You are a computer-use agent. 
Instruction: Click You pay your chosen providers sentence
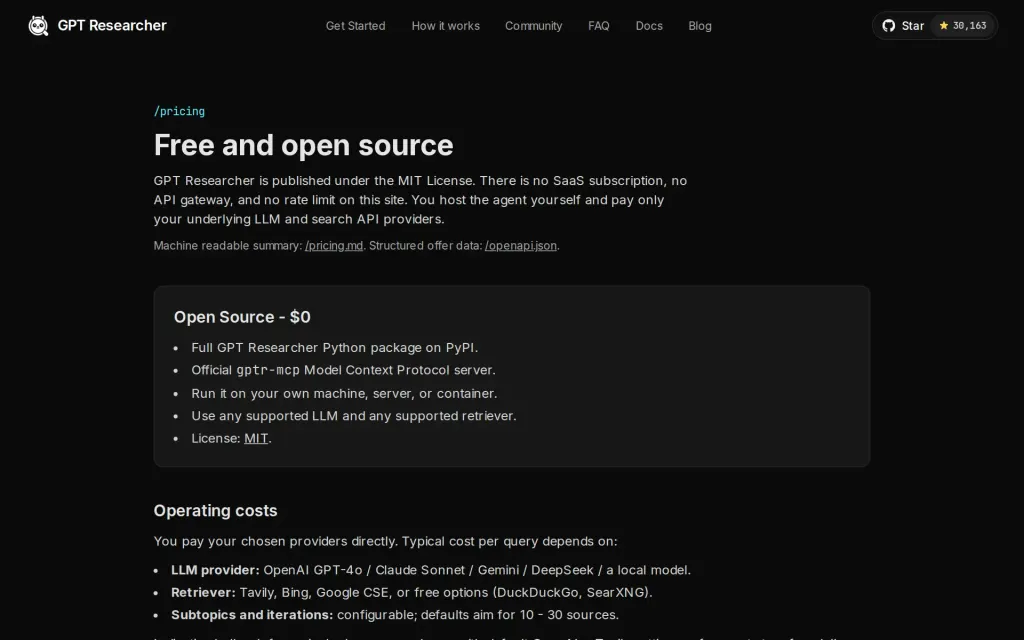click(385, 541)
